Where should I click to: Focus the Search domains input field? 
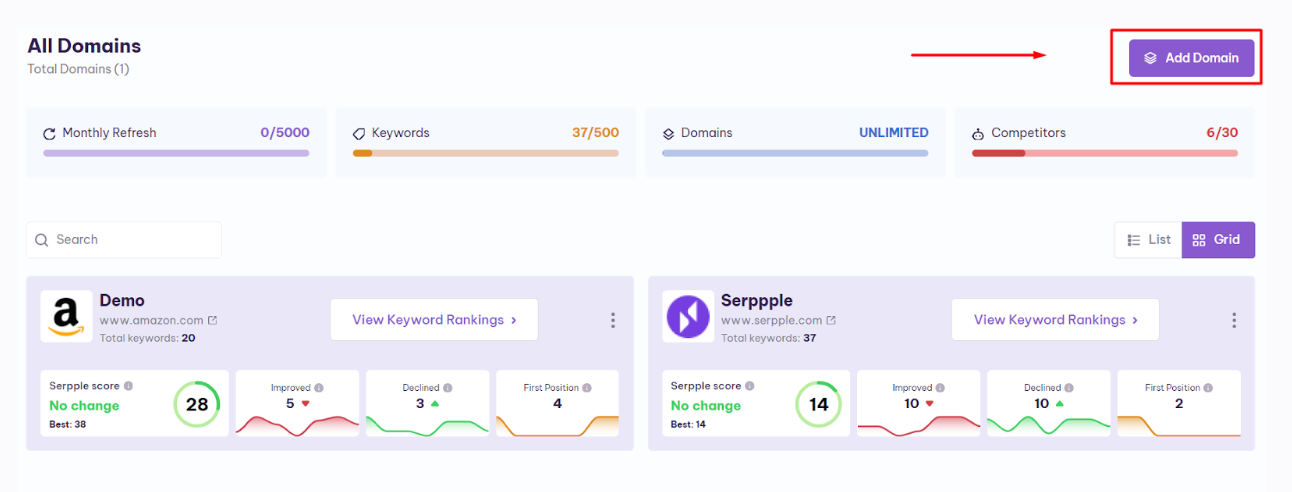(x=124, y=240)
